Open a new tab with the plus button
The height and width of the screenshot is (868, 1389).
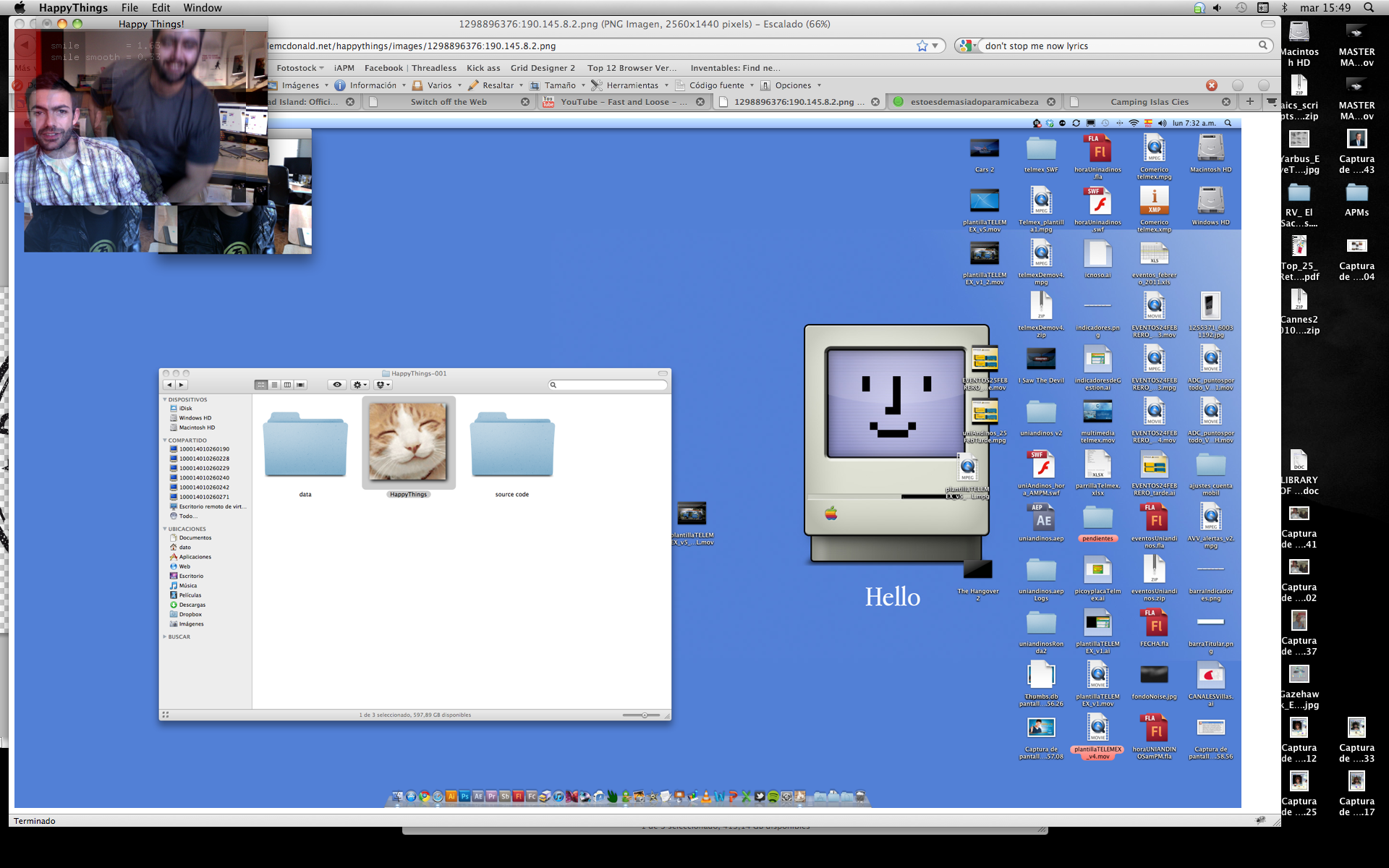[1249, 101]
